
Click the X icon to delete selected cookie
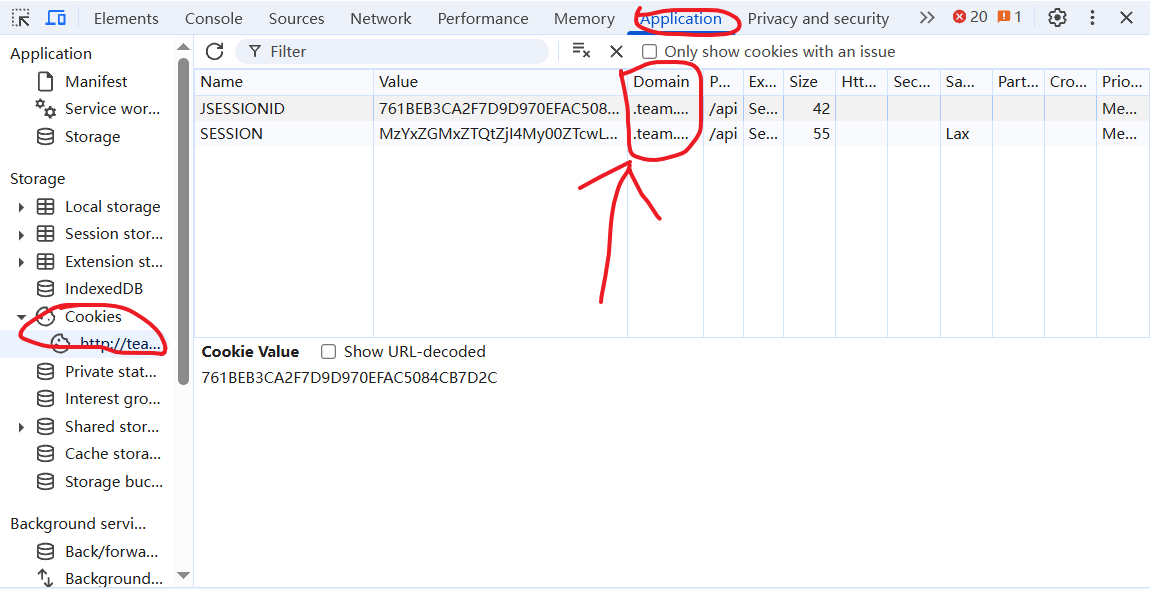click(x=616, y=51)
